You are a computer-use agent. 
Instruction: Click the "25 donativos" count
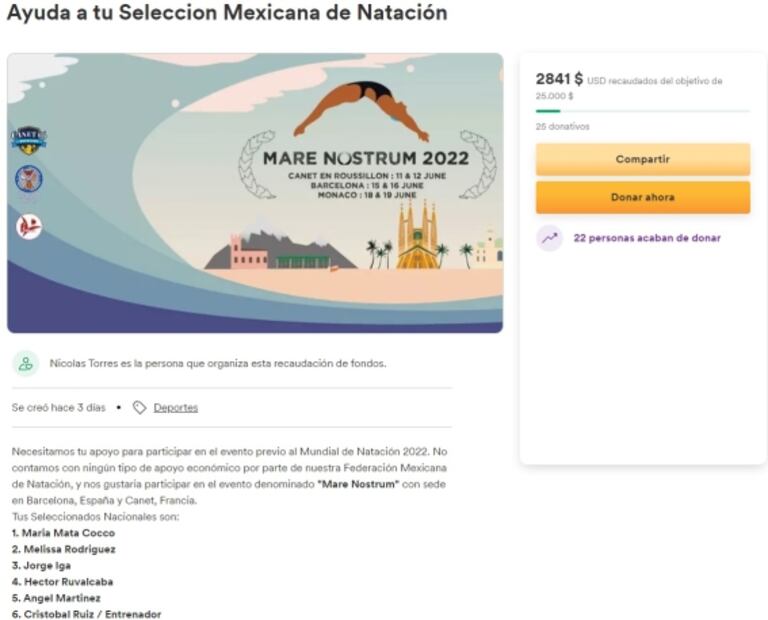[562, 127]
